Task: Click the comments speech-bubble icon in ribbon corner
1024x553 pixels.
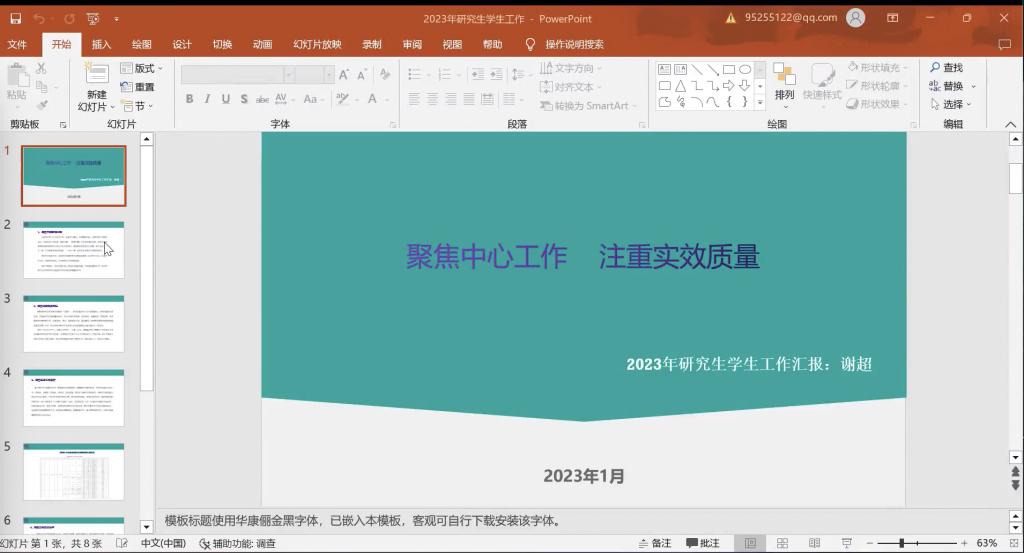Action: coord(1004,44)
